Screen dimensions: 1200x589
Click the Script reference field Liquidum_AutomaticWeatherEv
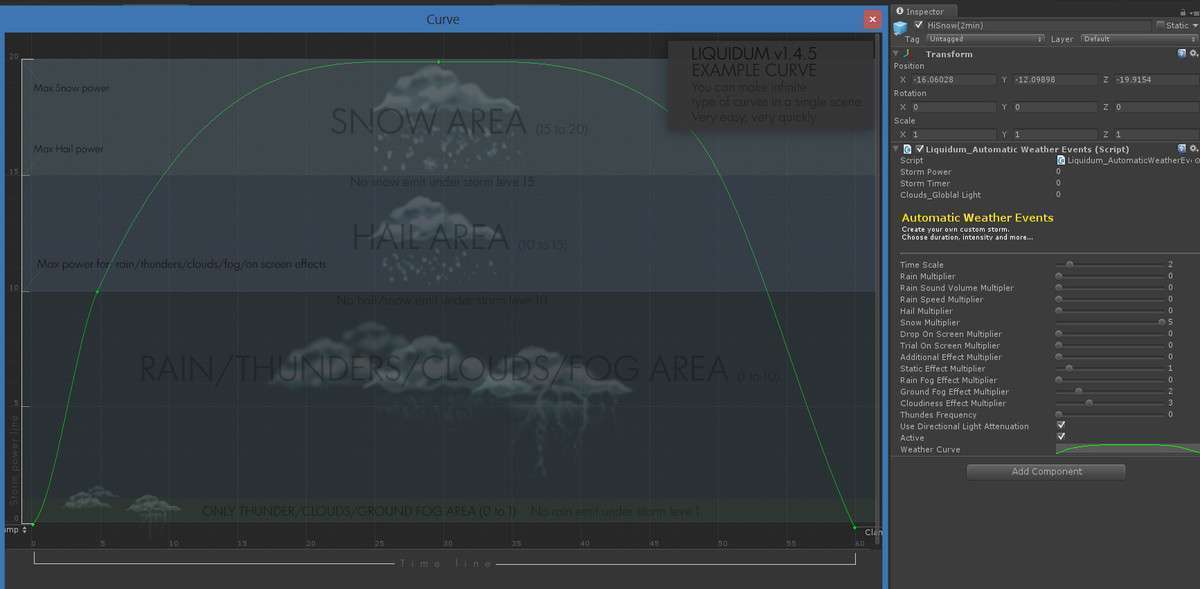1126,160
